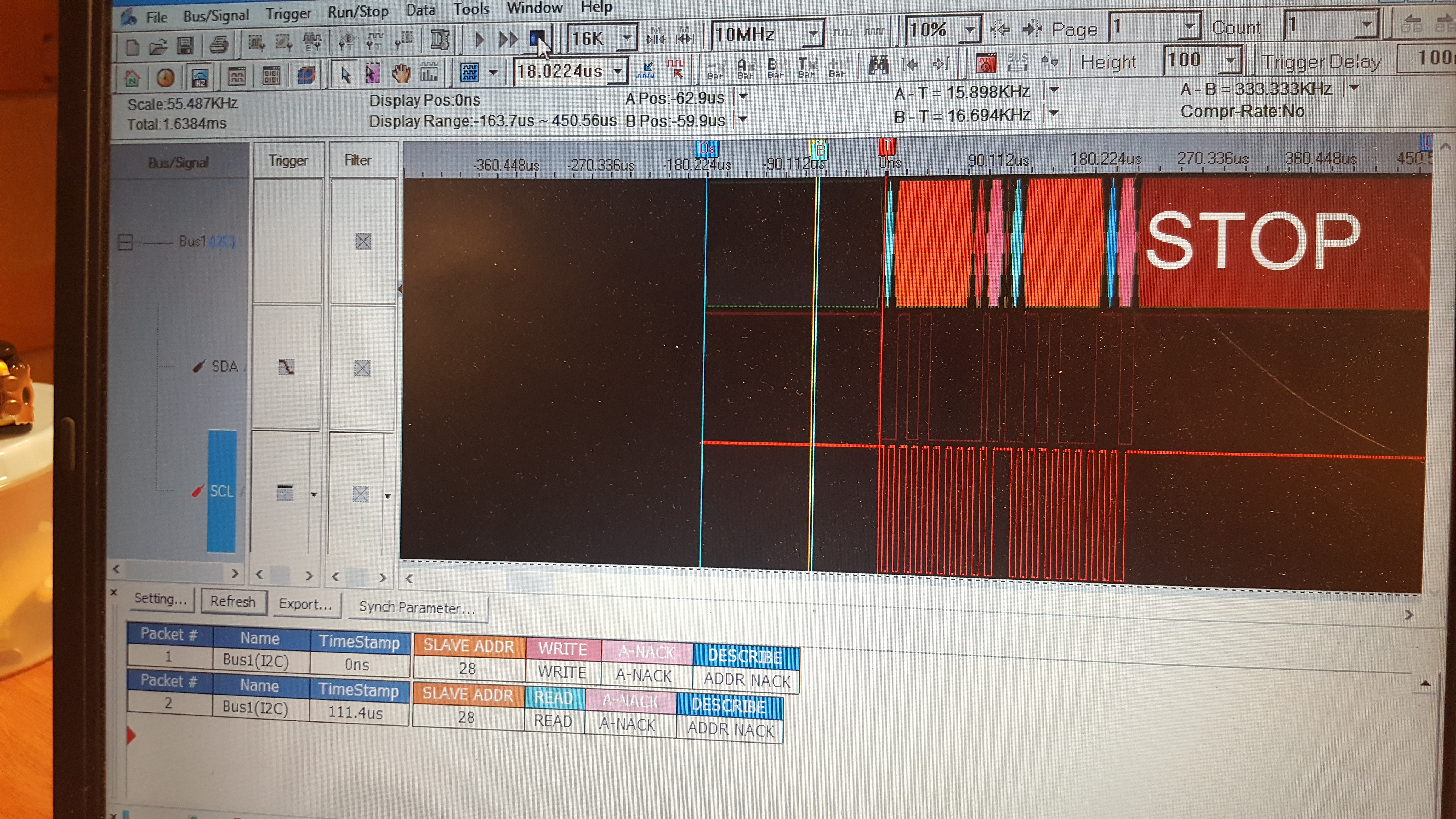Click the Trigger column header
The width and height of the screenshot is (1456, 819).
pos(288,161)
